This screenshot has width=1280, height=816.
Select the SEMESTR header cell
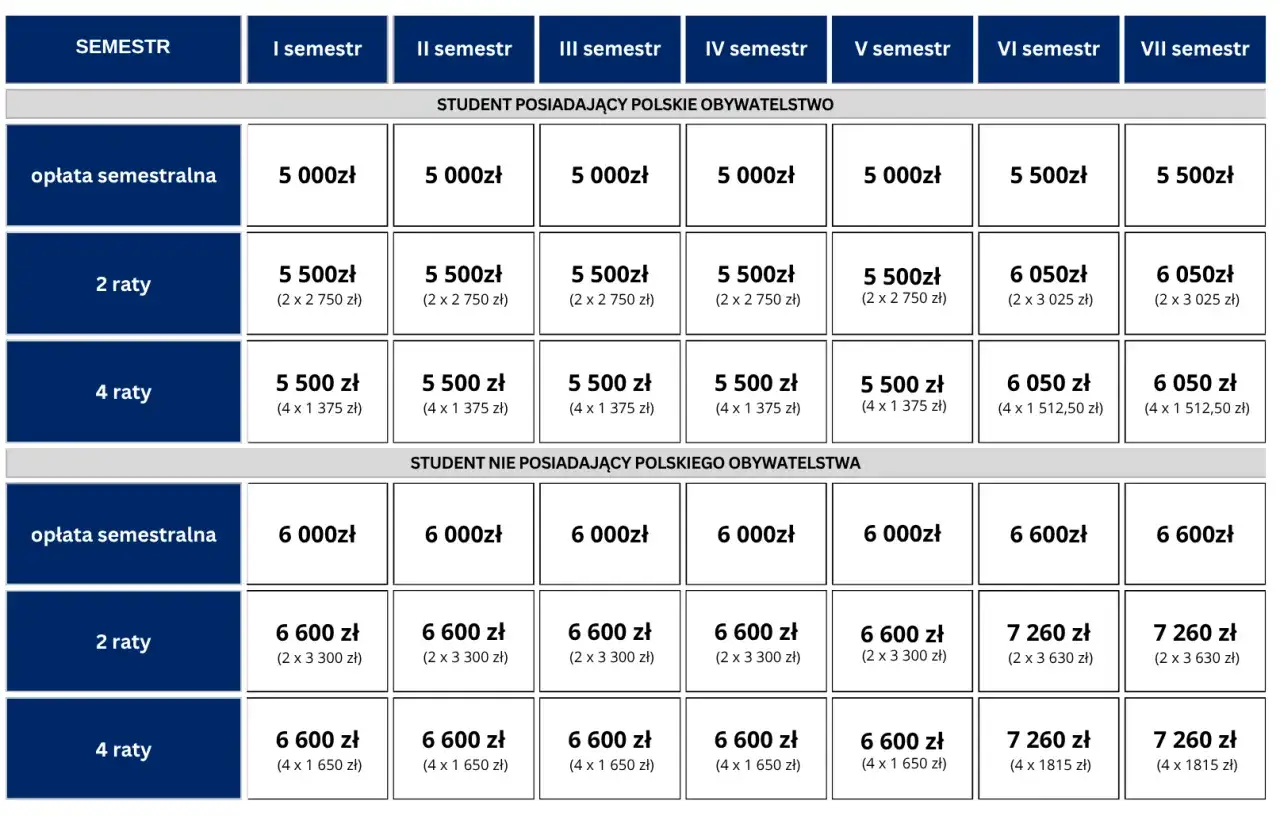[x=123, y=49]
